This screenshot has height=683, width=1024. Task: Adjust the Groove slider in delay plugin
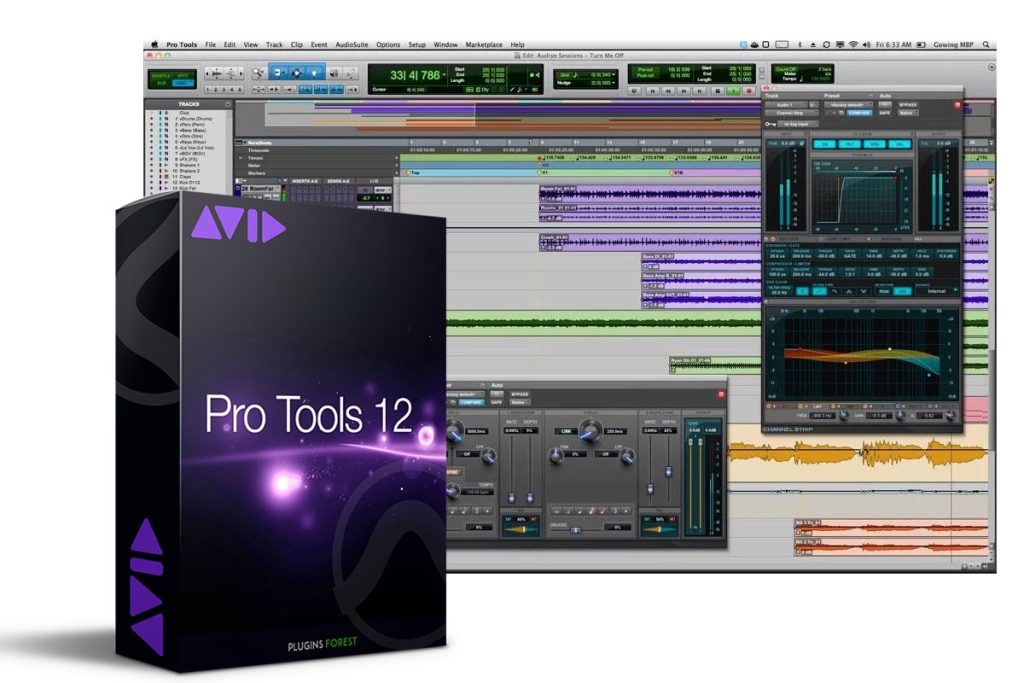[575, 530]
